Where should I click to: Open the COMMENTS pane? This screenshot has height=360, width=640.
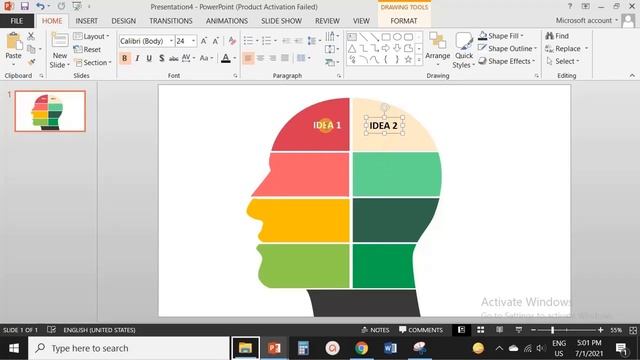point(421,330)
